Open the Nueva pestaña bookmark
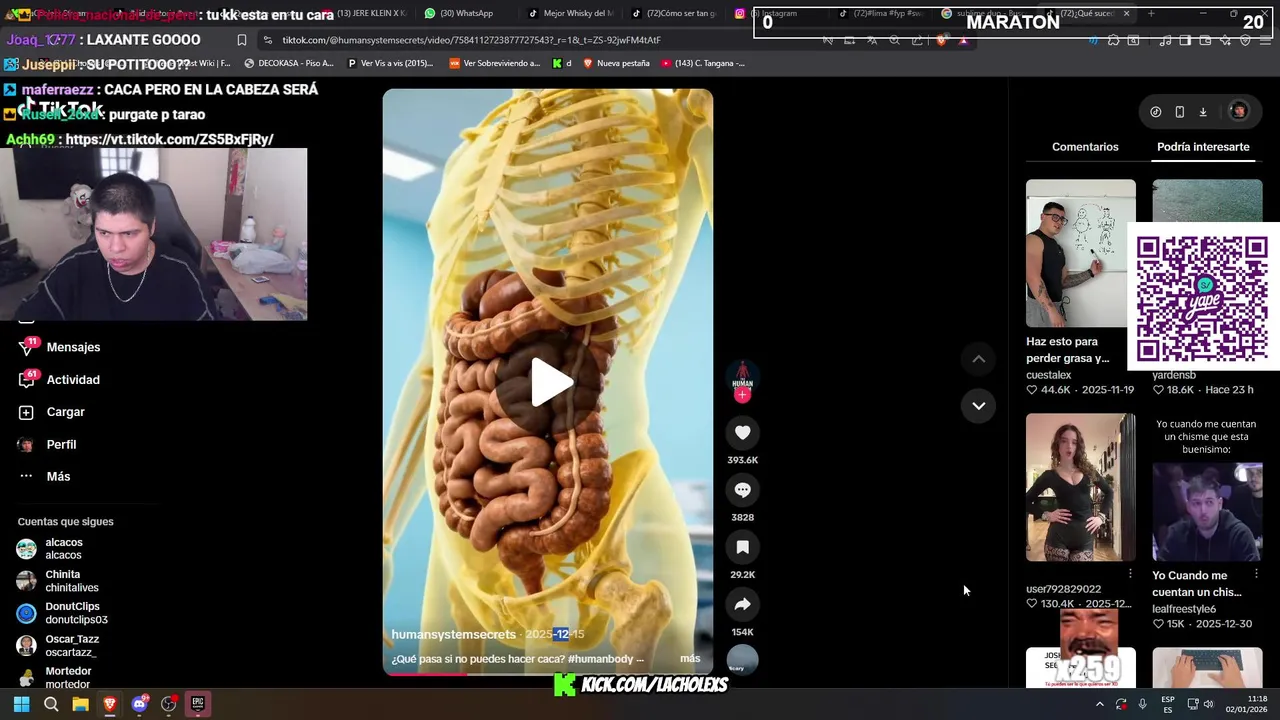Image resolution: width=1280 pixels, height=720 pixels. [616, 63]
